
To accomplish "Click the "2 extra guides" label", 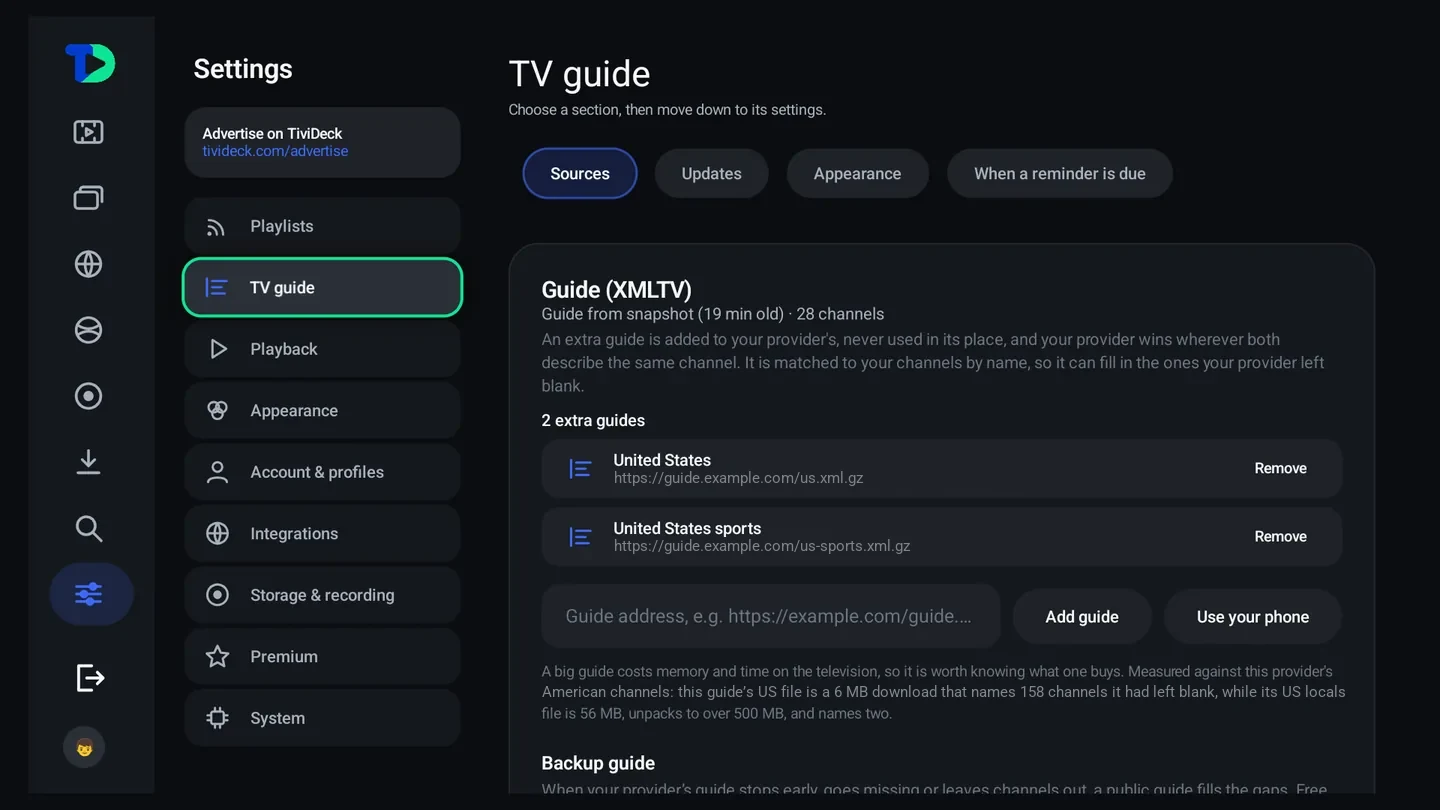I will [593, 421].
